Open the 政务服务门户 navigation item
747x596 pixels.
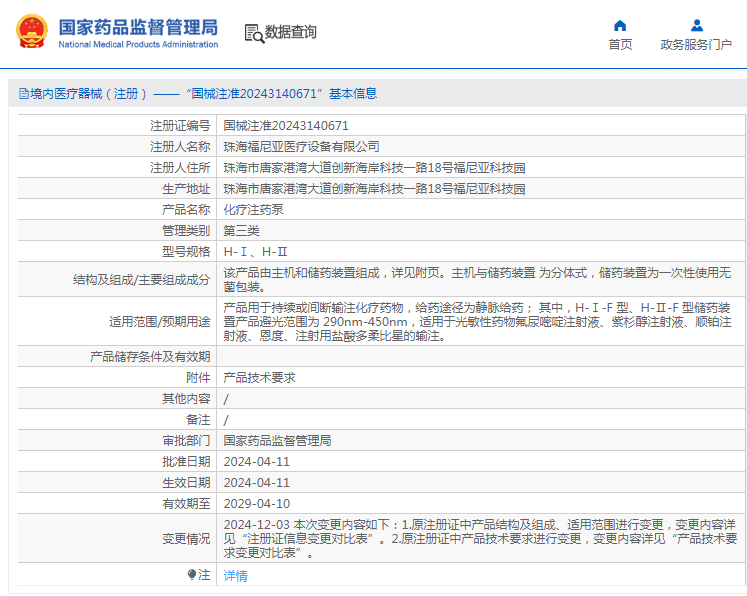click(x=696, y=44)
